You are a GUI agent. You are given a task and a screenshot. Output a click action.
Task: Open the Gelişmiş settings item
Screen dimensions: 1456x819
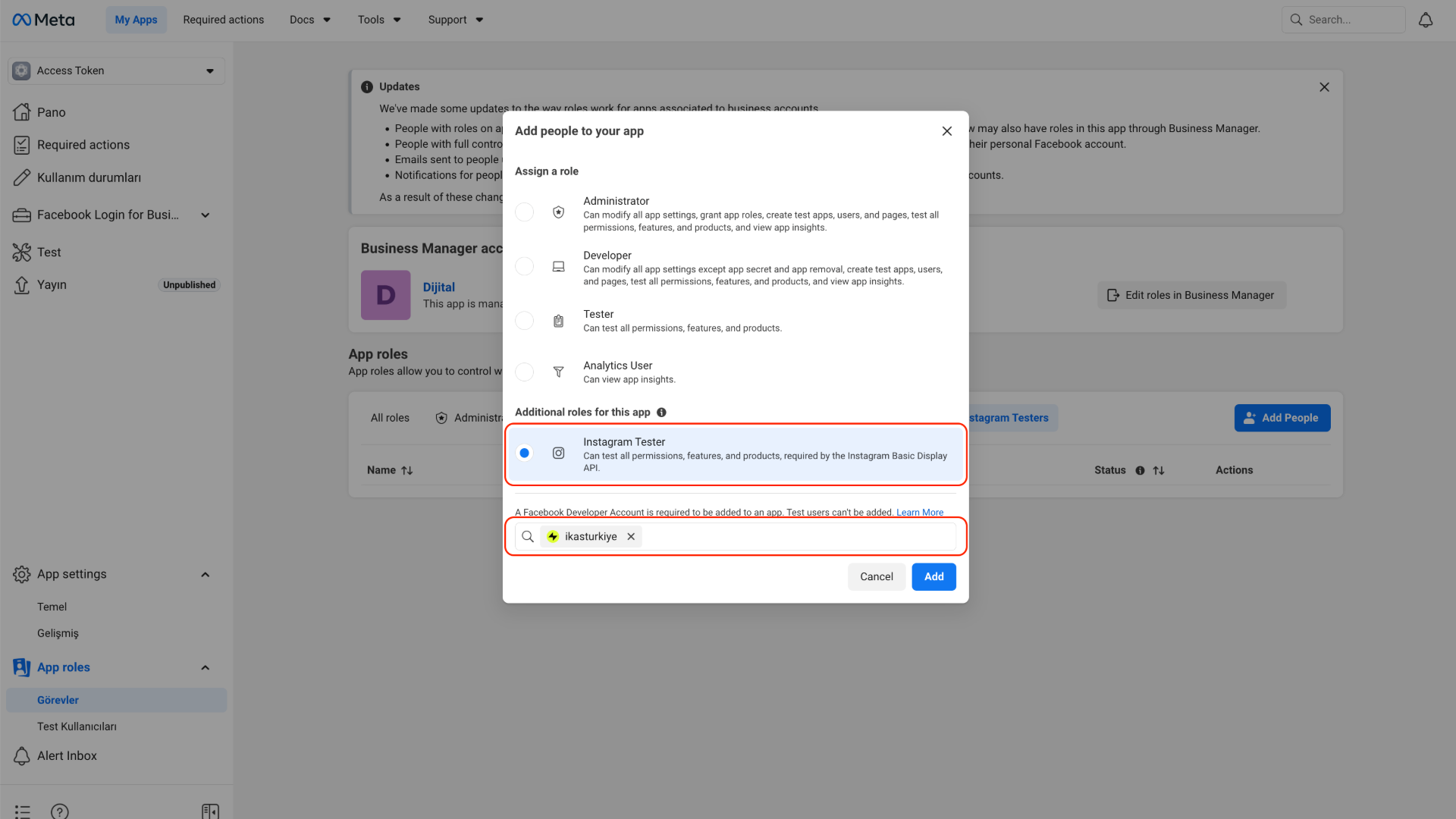point(58,633)
